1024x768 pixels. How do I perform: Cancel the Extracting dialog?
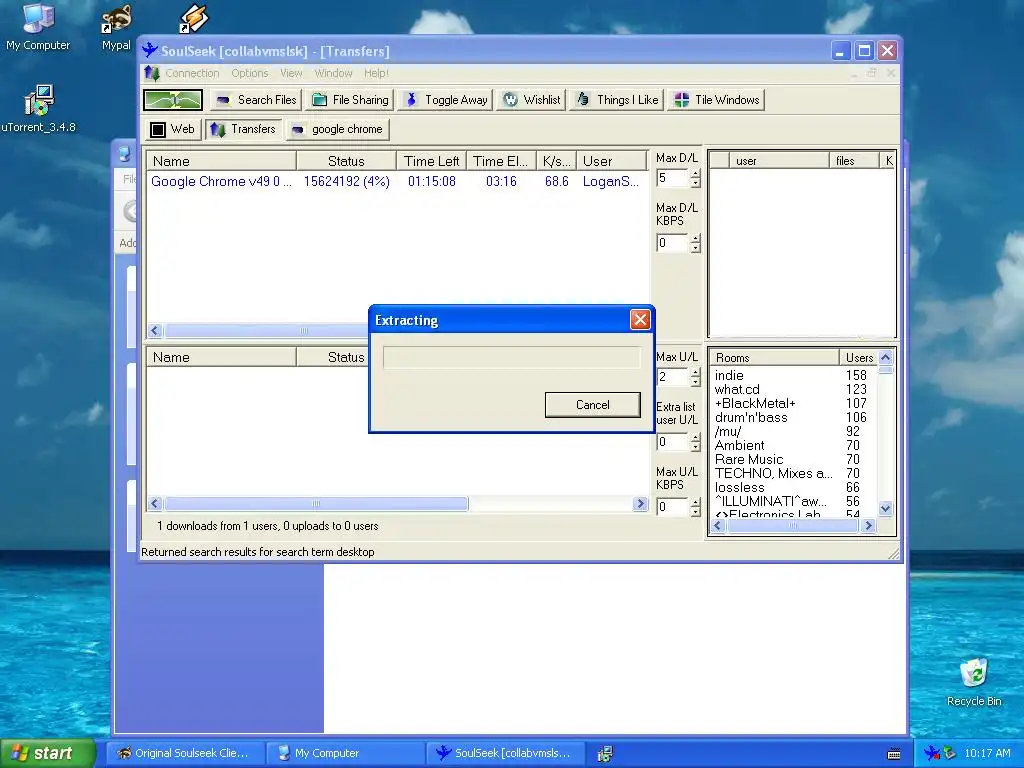point(592,405)
